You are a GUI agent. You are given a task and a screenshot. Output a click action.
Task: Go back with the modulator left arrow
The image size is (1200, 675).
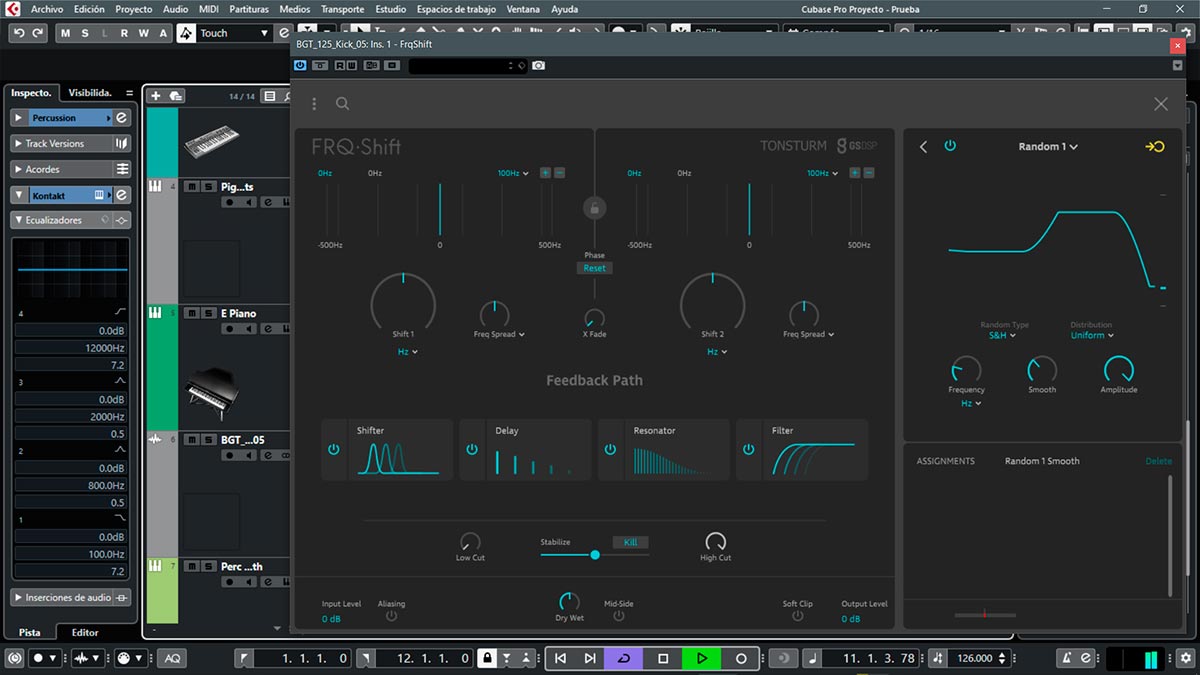point(923,147)
